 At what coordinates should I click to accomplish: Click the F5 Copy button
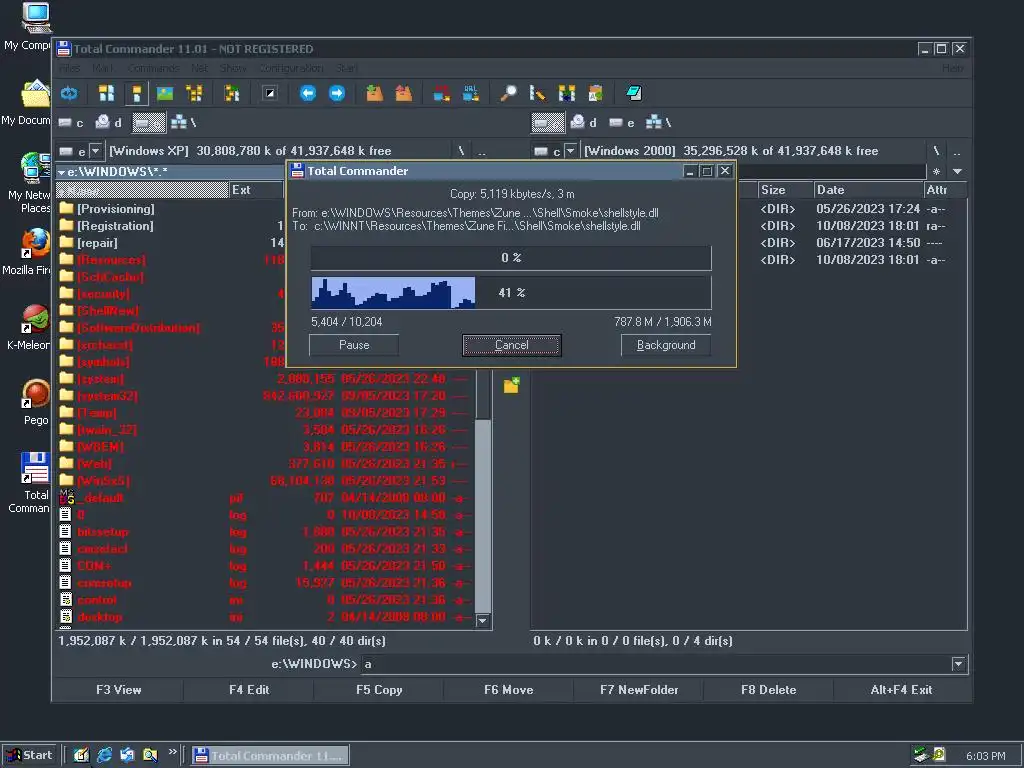point(379,690)
